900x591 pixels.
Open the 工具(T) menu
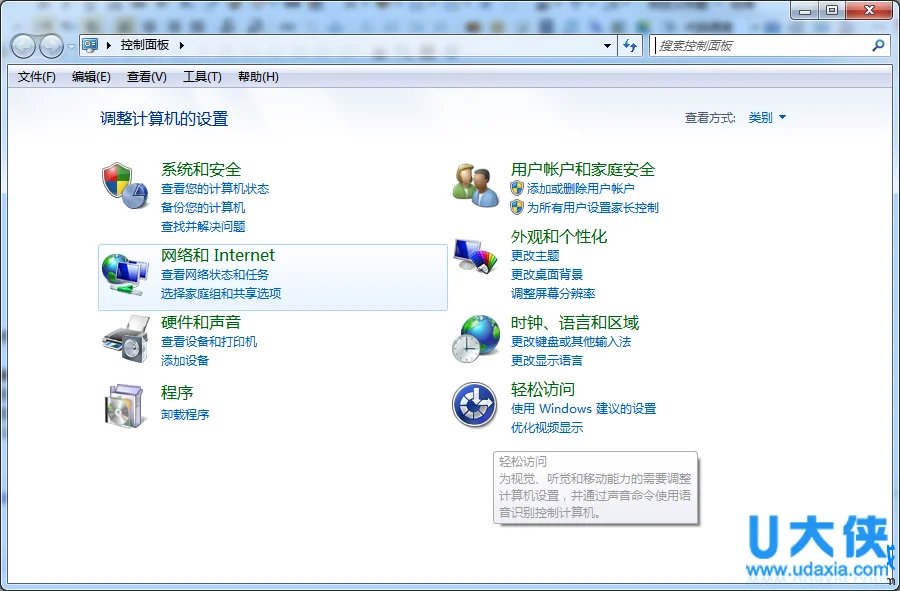[202, 77]
